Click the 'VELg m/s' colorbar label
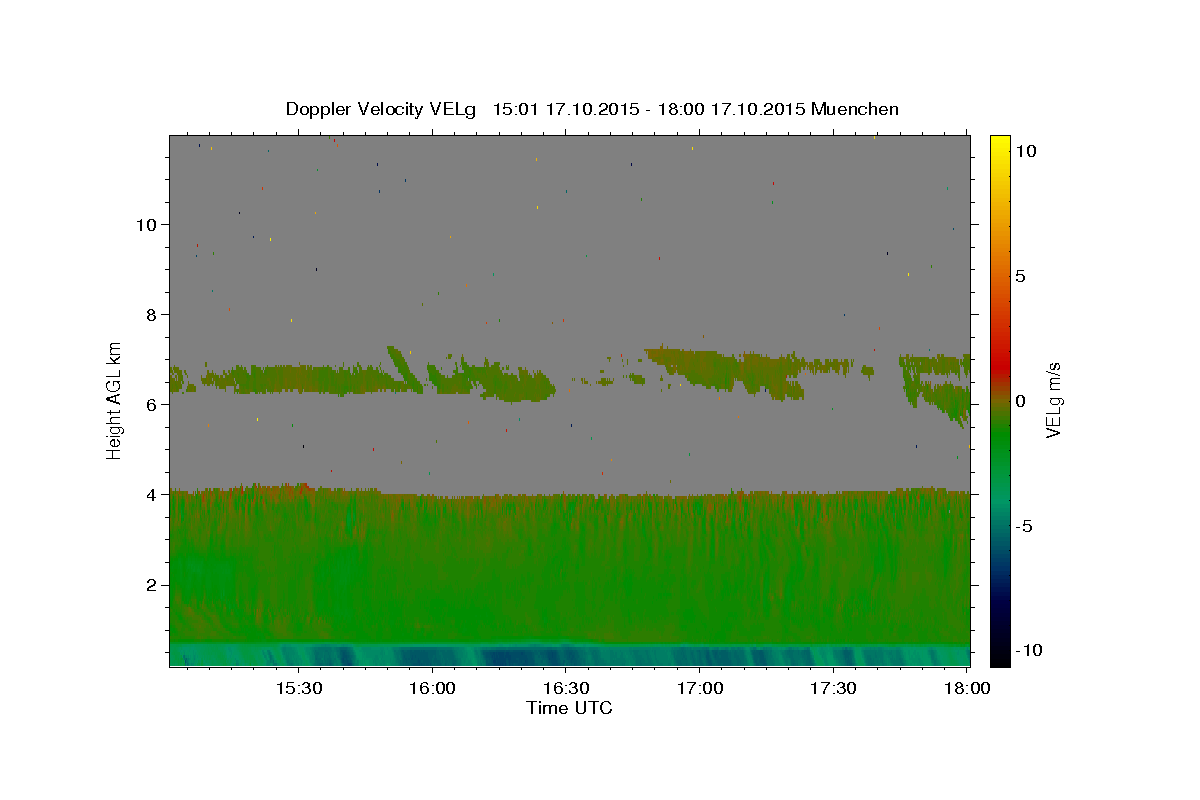Screen dimensions: 1200x800 pos(1053,400)
